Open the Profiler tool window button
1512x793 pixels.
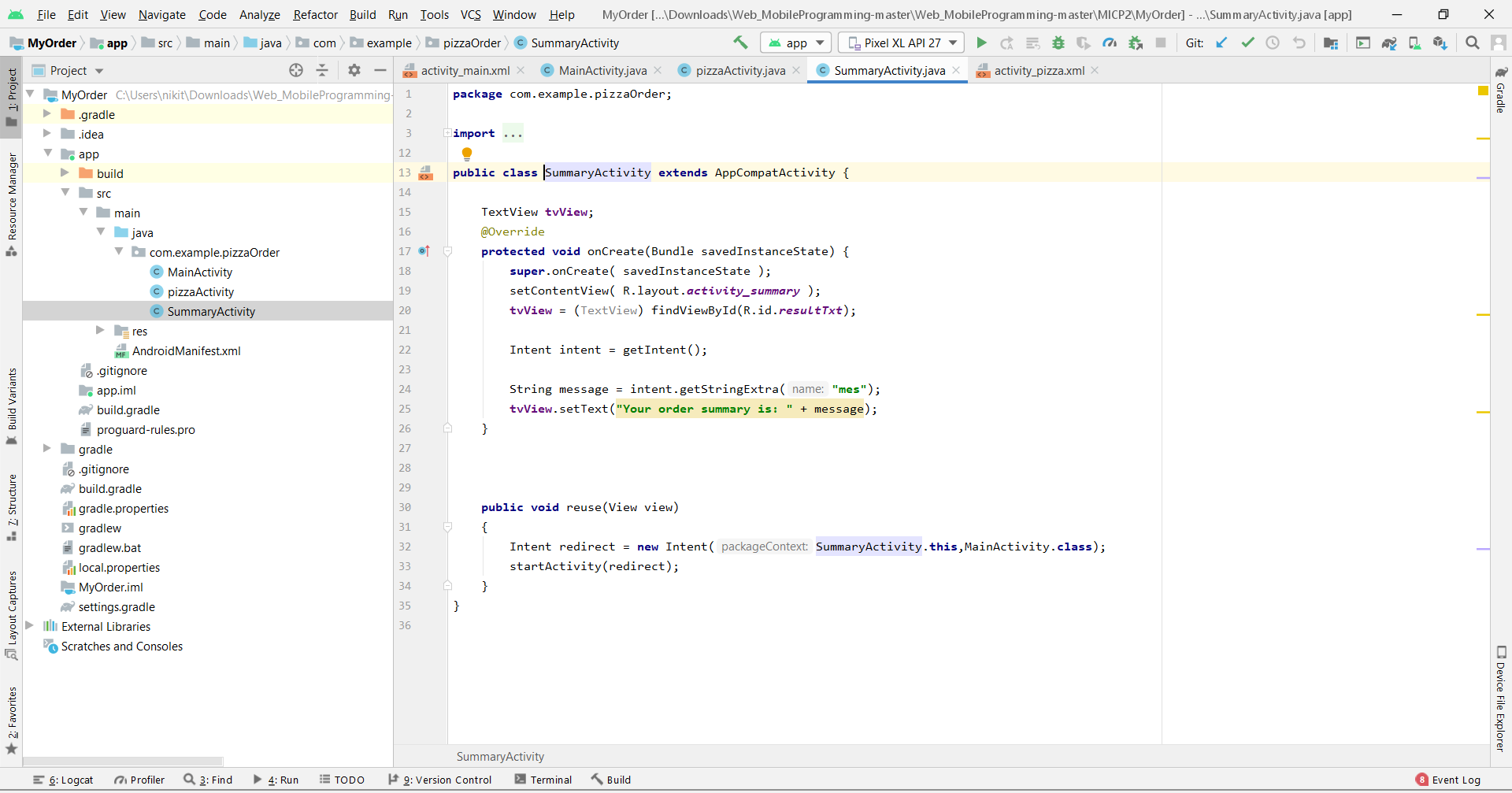[139, 780]
